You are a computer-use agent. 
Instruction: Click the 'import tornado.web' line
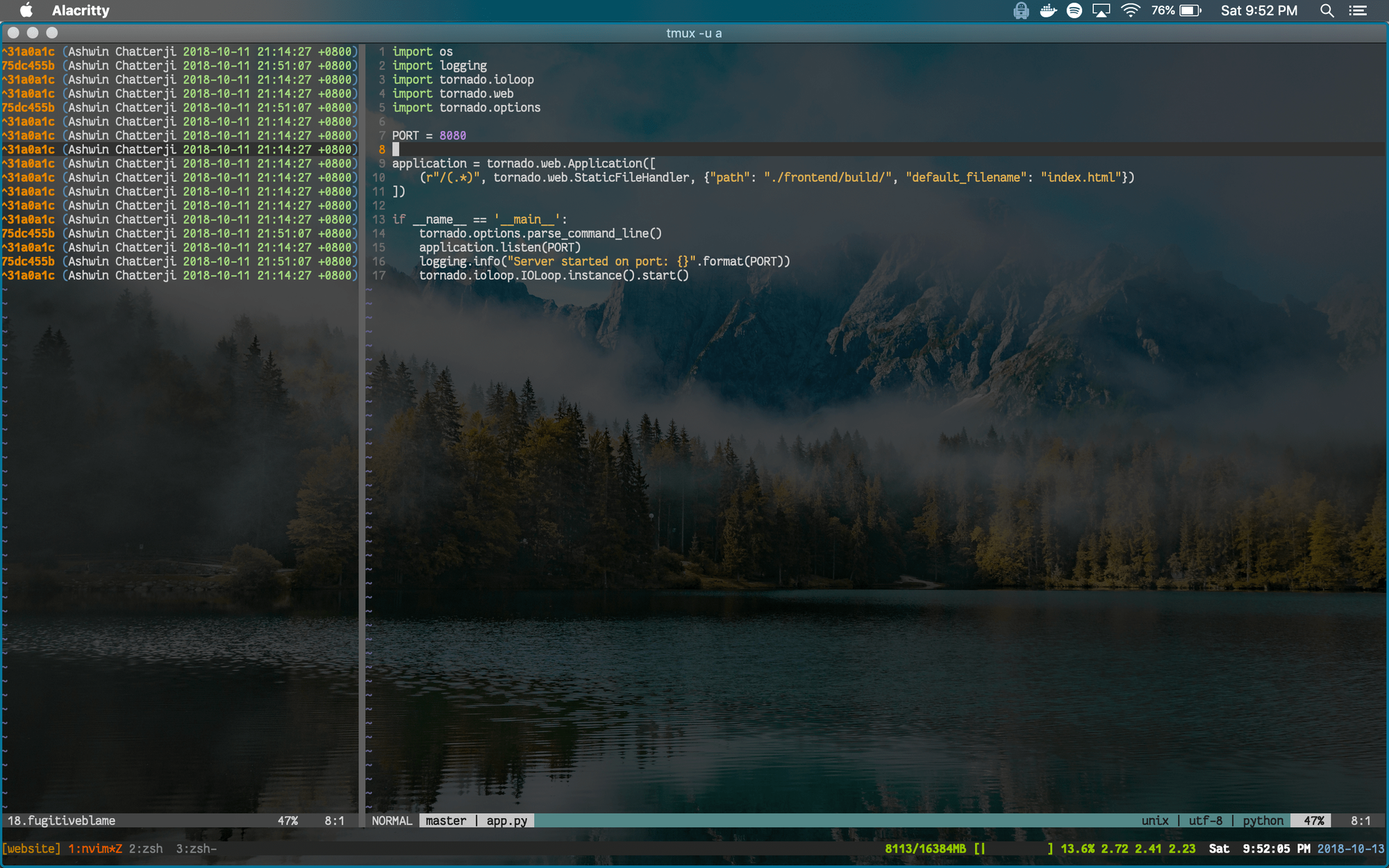[453, 94]
